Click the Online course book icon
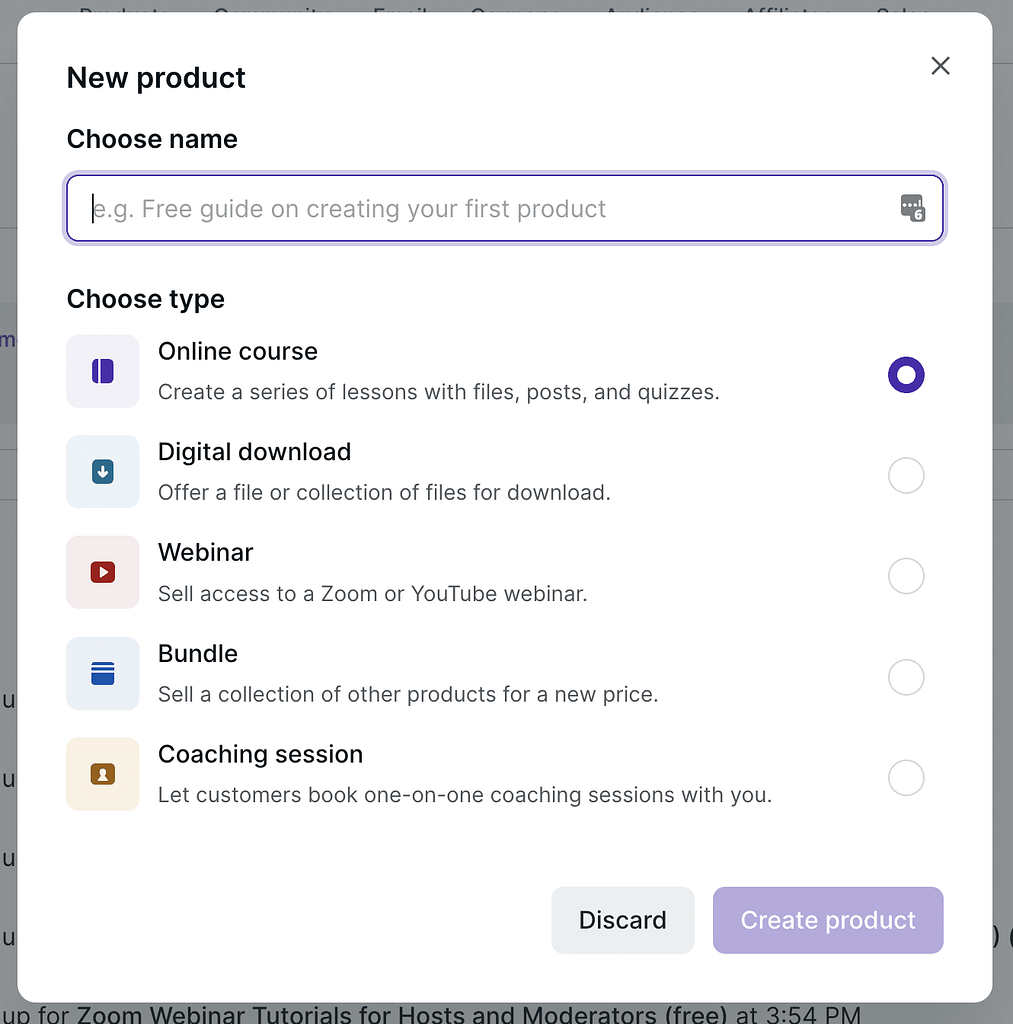Screen dimensions: 1013x1024 pos(102,371)
